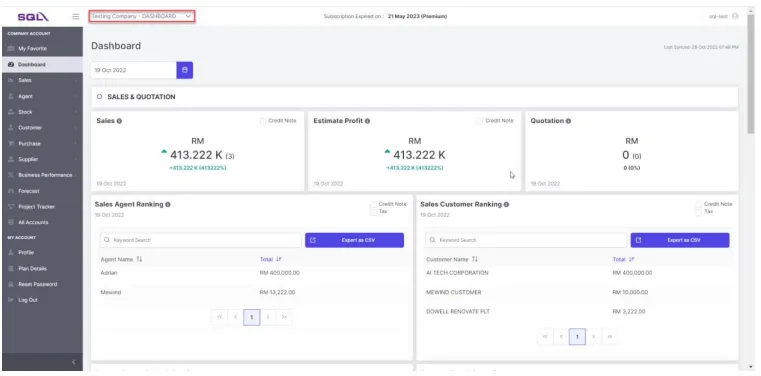Select DOWELL RENOVATE PLT row
Image resolution: width=761 pixels, height=376 pixels.
coord(578,311)
